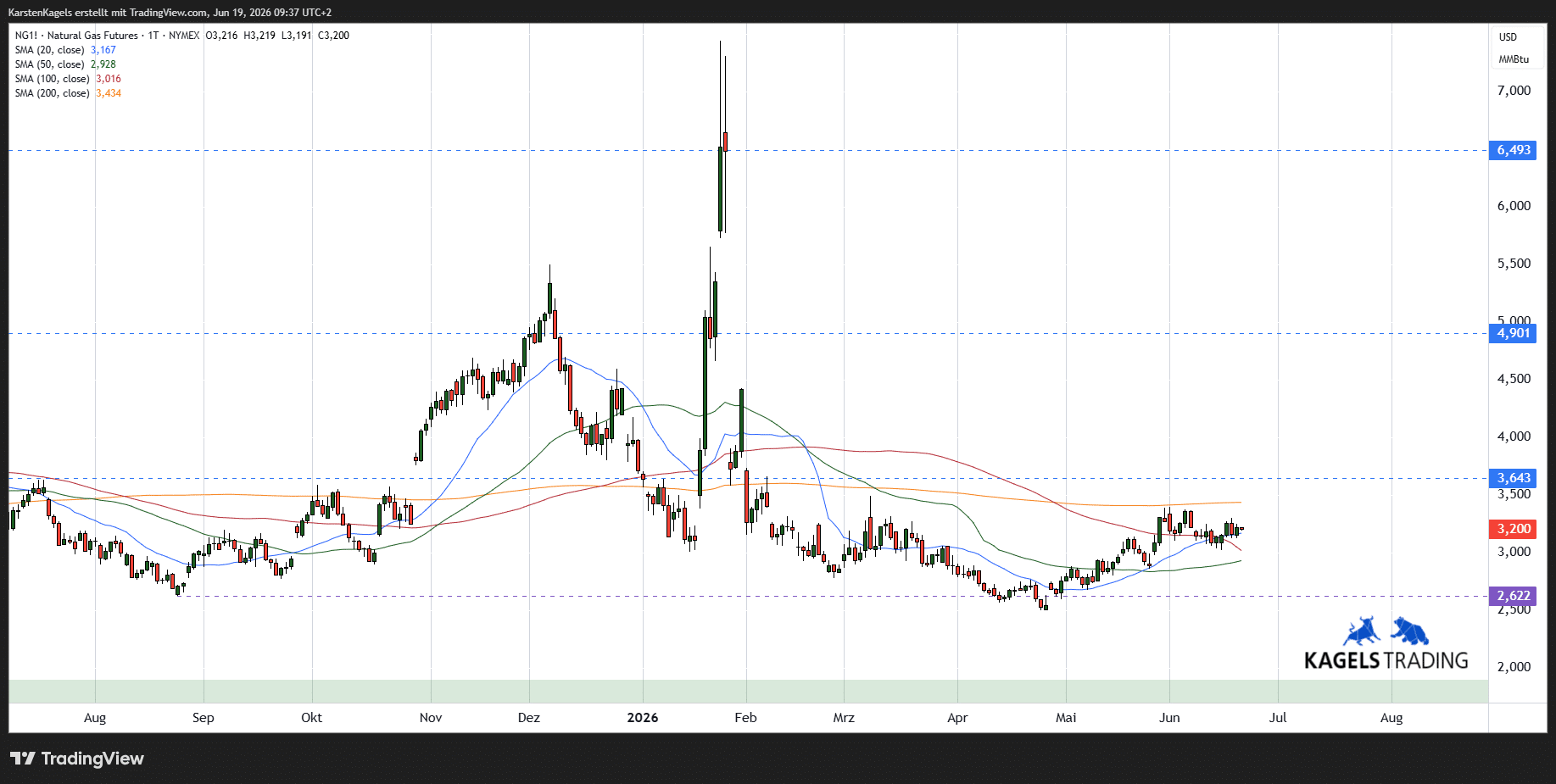Click the purple 2,622 price level label

1513,596
